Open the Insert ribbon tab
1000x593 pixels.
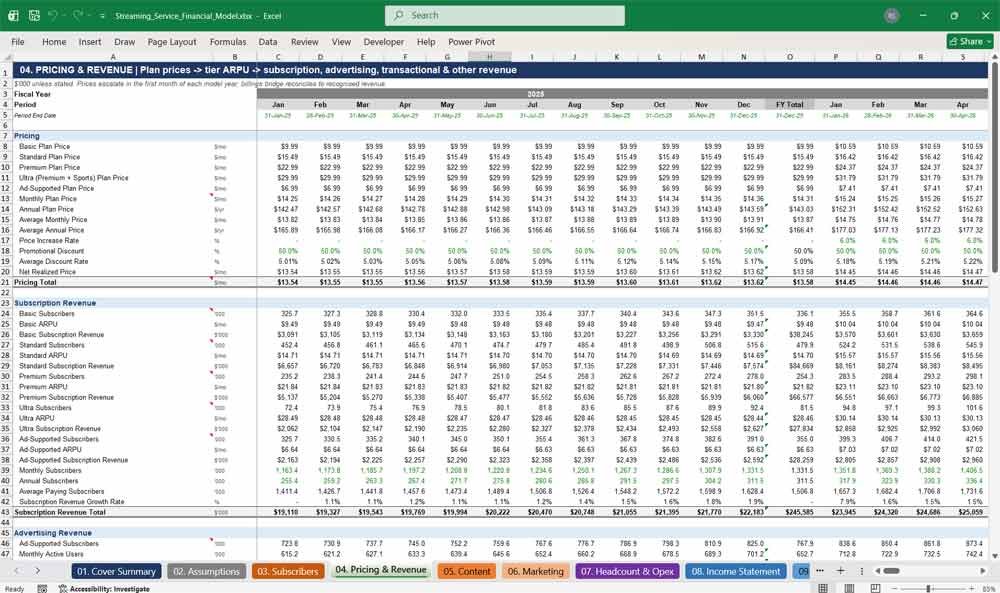[x=90, y=41]
